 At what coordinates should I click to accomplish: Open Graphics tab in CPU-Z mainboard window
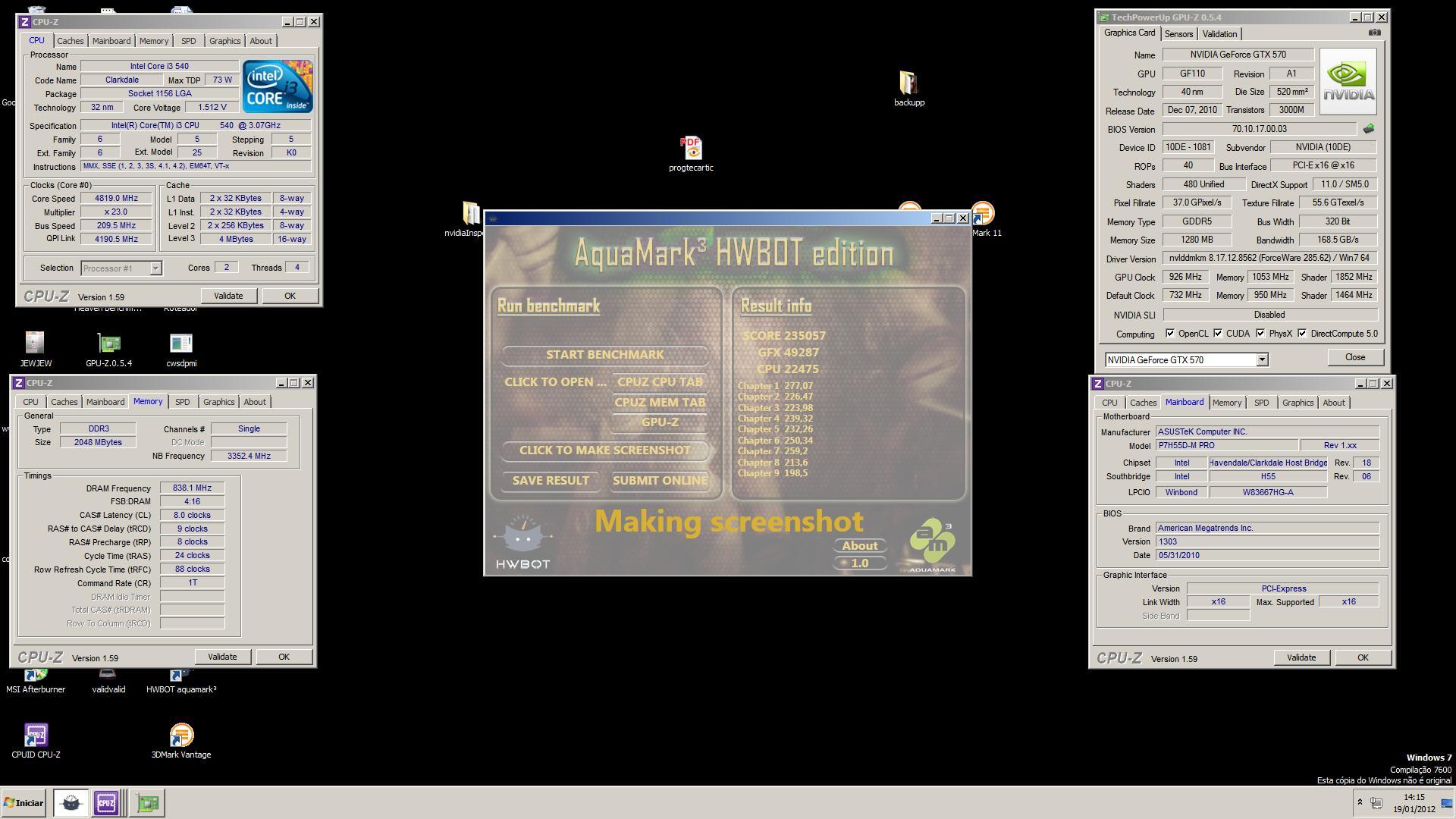(1298, 403)
